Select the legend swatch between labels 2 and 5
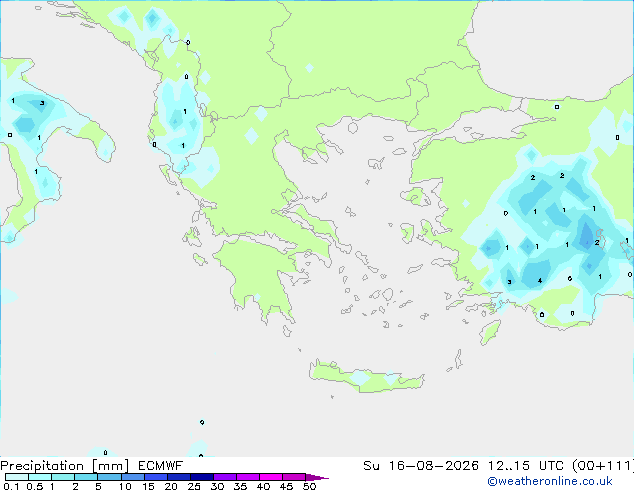The image size is (634, 490). (x=86, y=477)
